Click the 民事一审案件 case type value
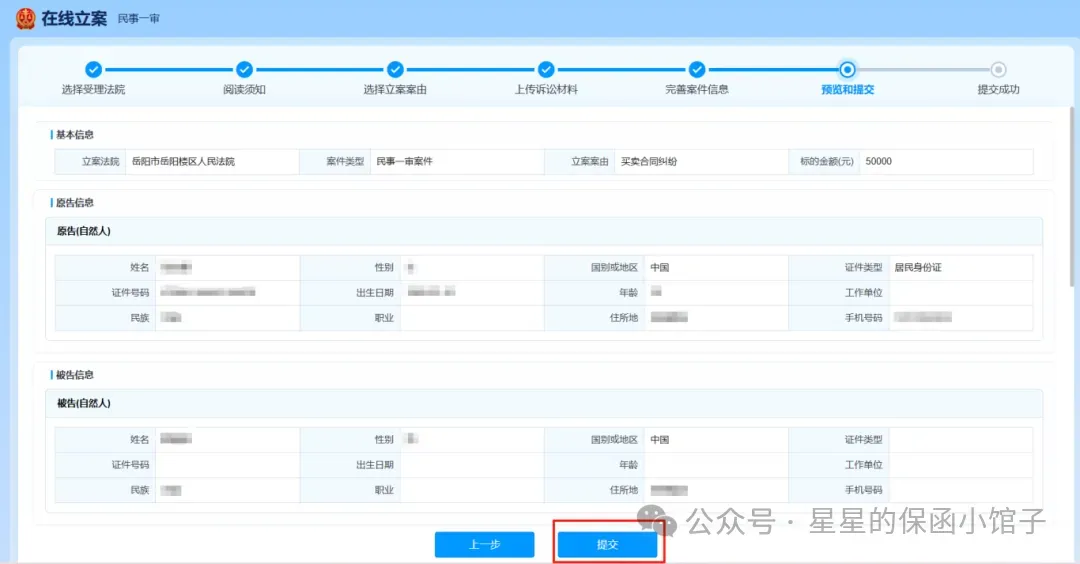The height and width of the screenshot is (564, 1080). coord(404,162)
